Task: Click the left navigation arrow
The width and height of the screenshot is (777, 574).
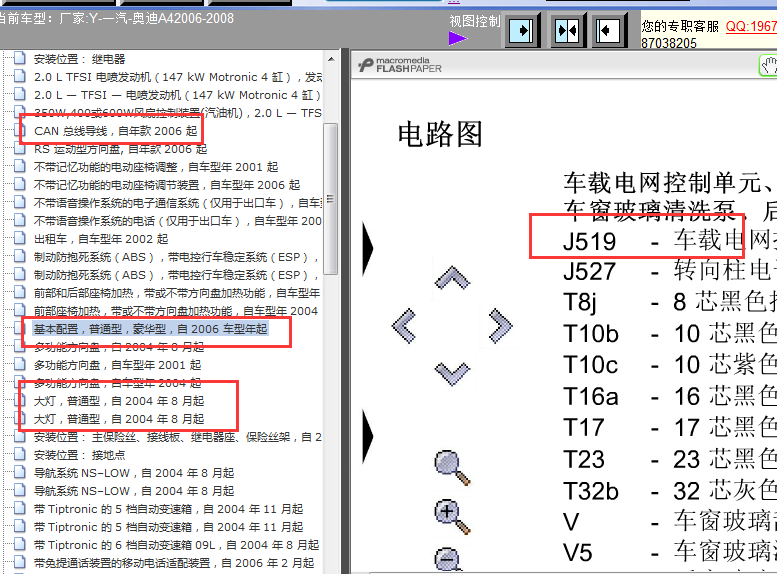Action: 404,326
